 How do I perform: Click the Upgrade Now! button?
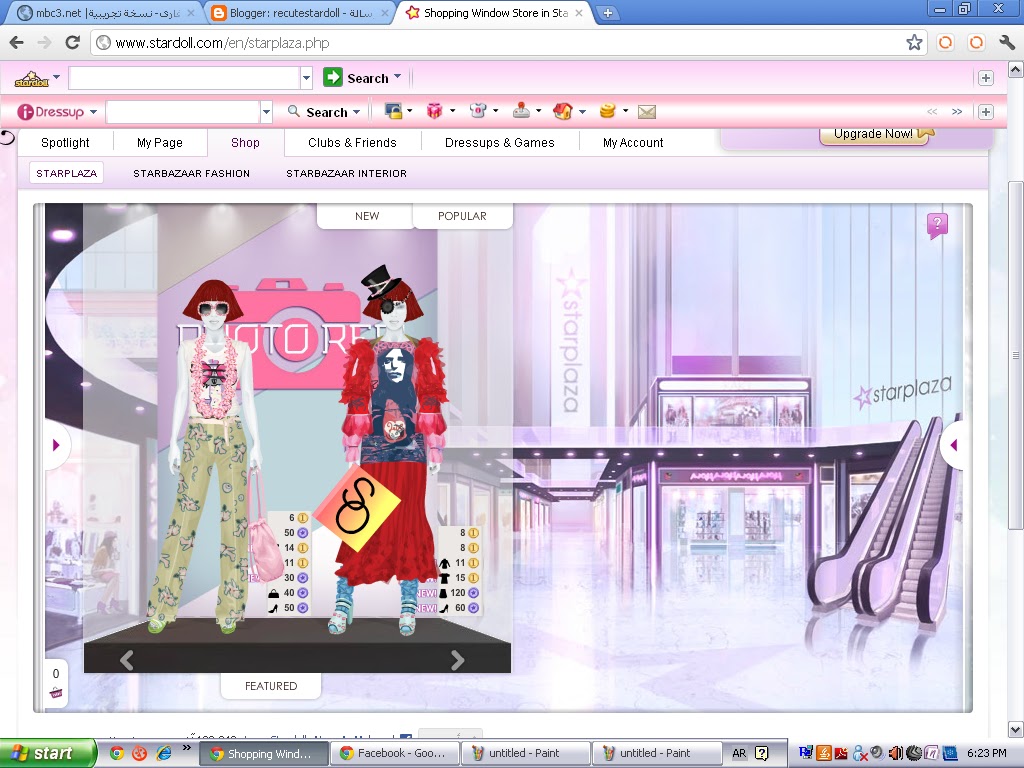[874, 134]
